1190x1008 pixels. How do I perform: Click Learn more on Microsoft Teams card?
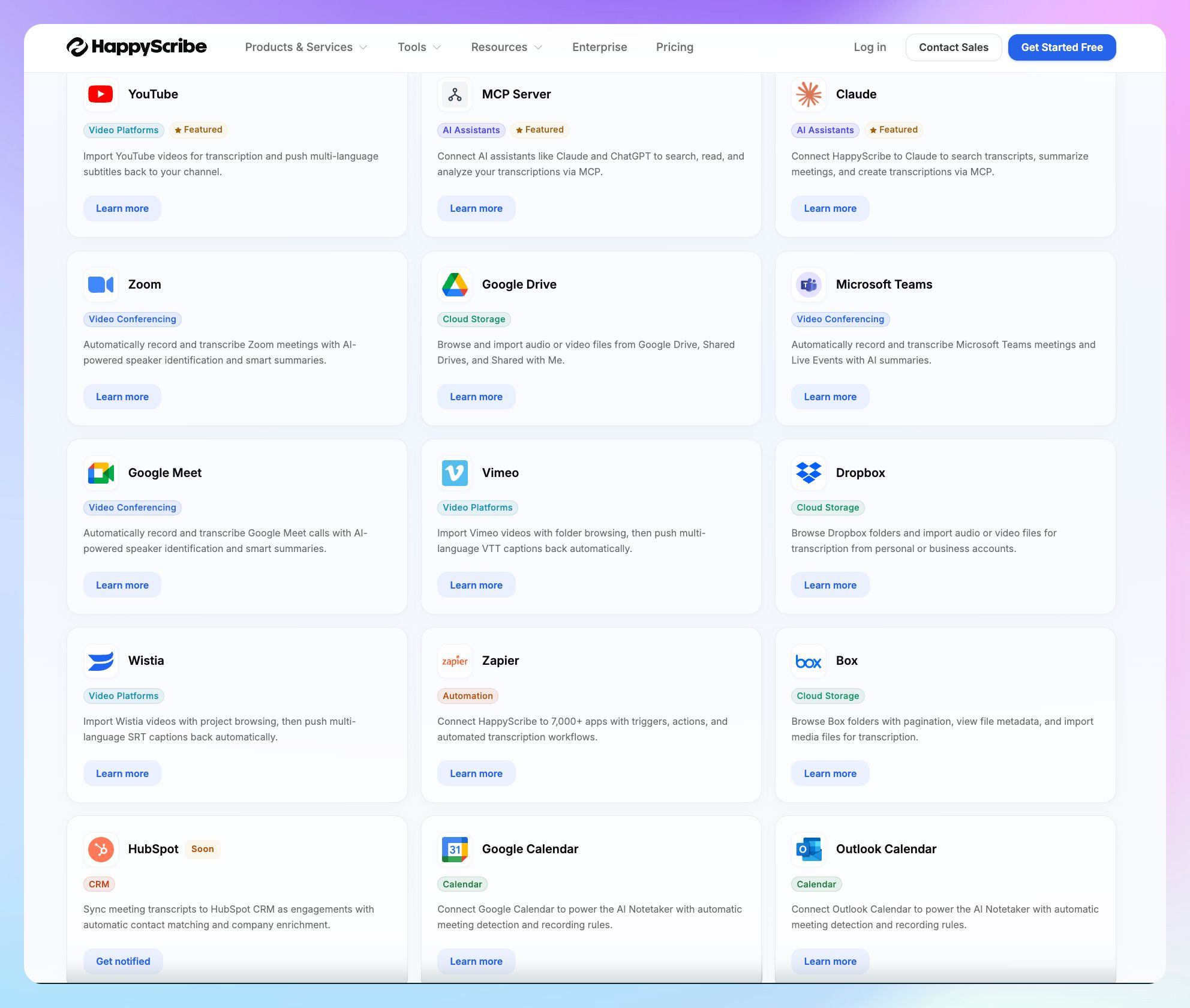pyautogui.click(x=830, y=397)
